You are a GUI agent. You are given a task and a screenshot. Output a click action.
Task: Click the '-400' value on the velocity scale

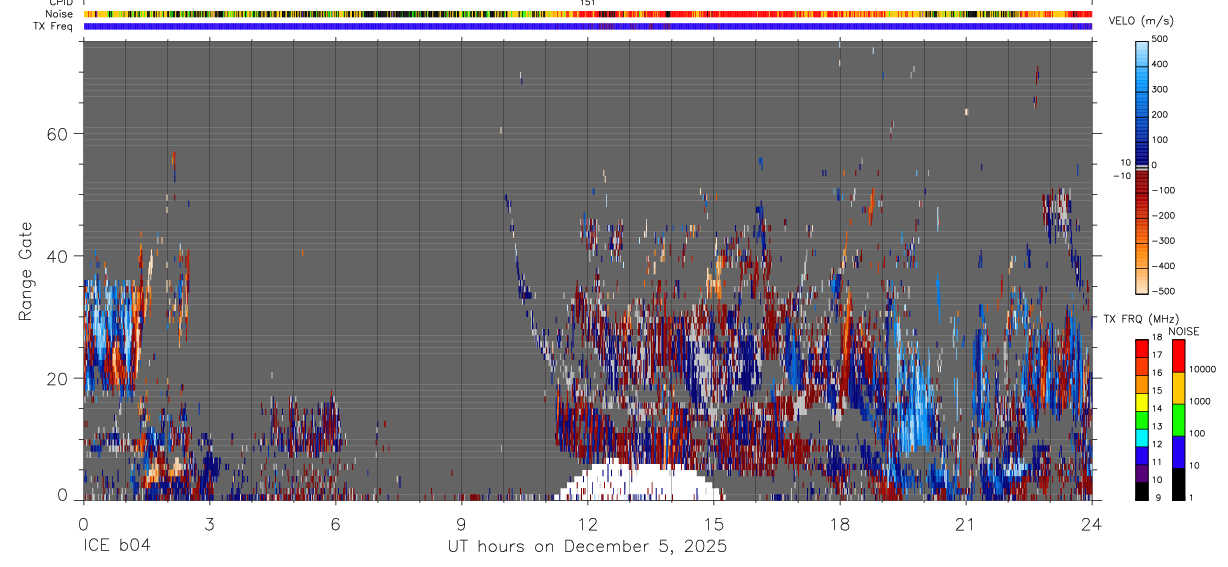coord(1163,266)
